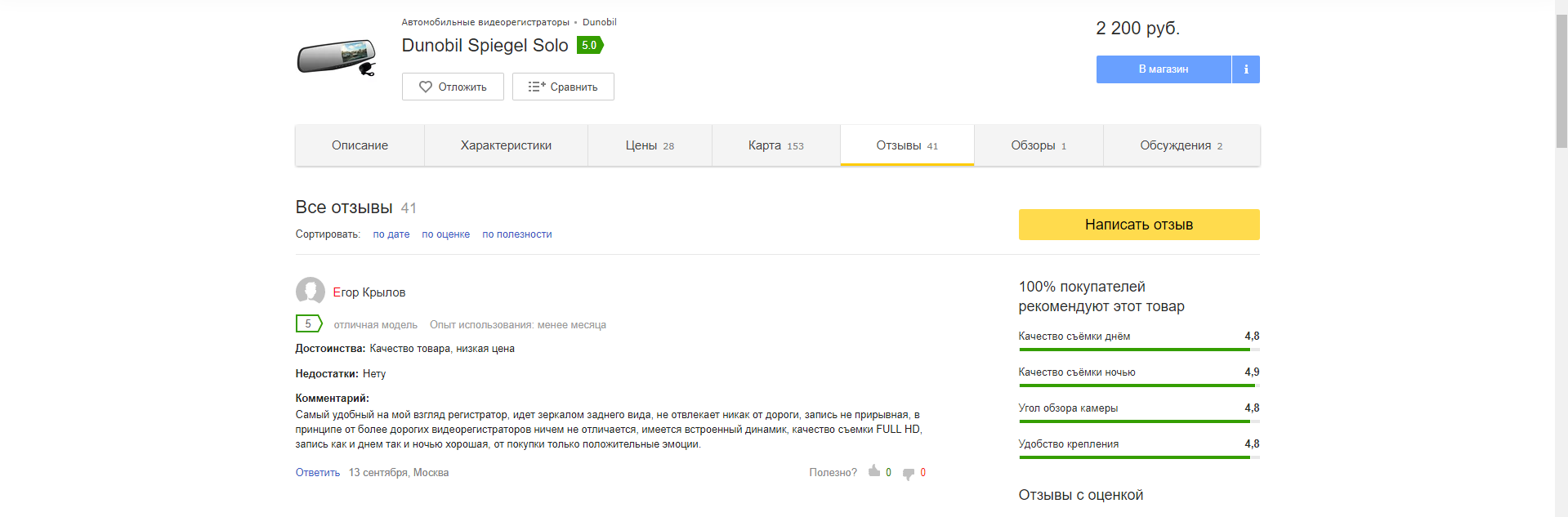Sort reviews по оценке
Screen dimensions: 1568x517
click(446, 234)
